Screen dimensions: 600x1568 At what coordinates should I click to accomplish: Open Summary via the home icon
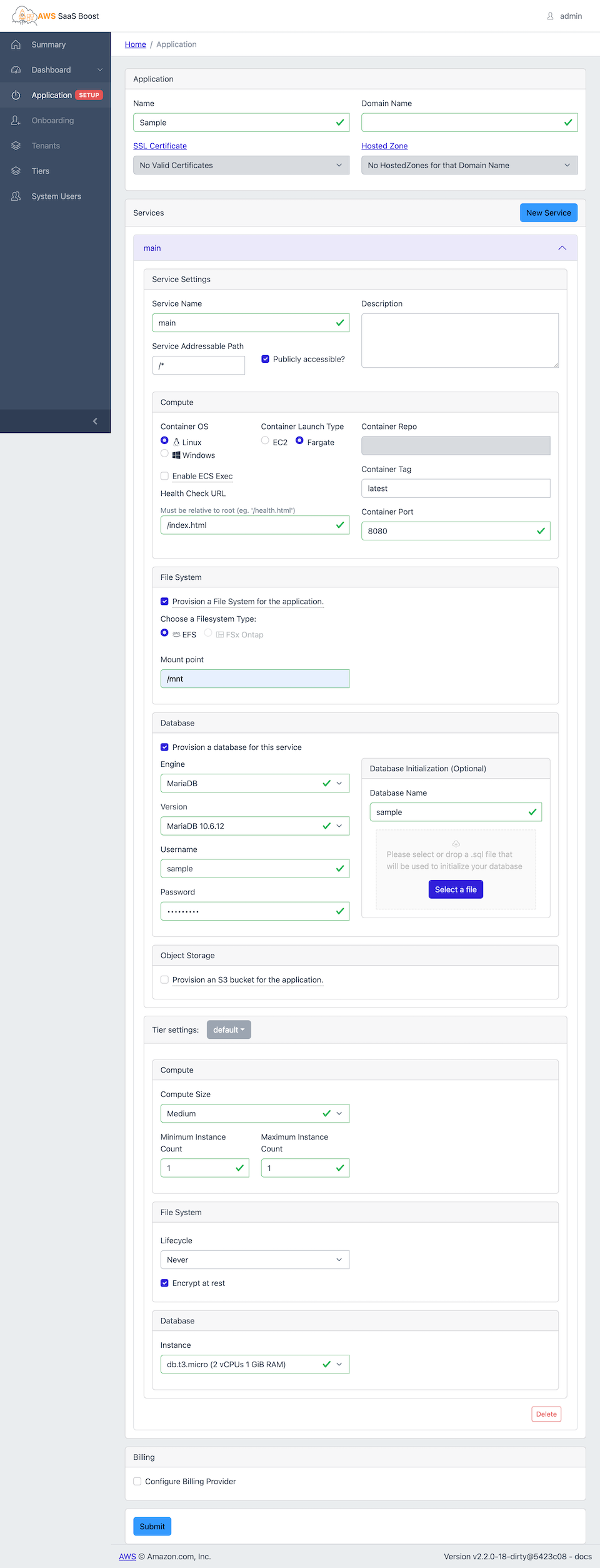click(x=16, y=44)
